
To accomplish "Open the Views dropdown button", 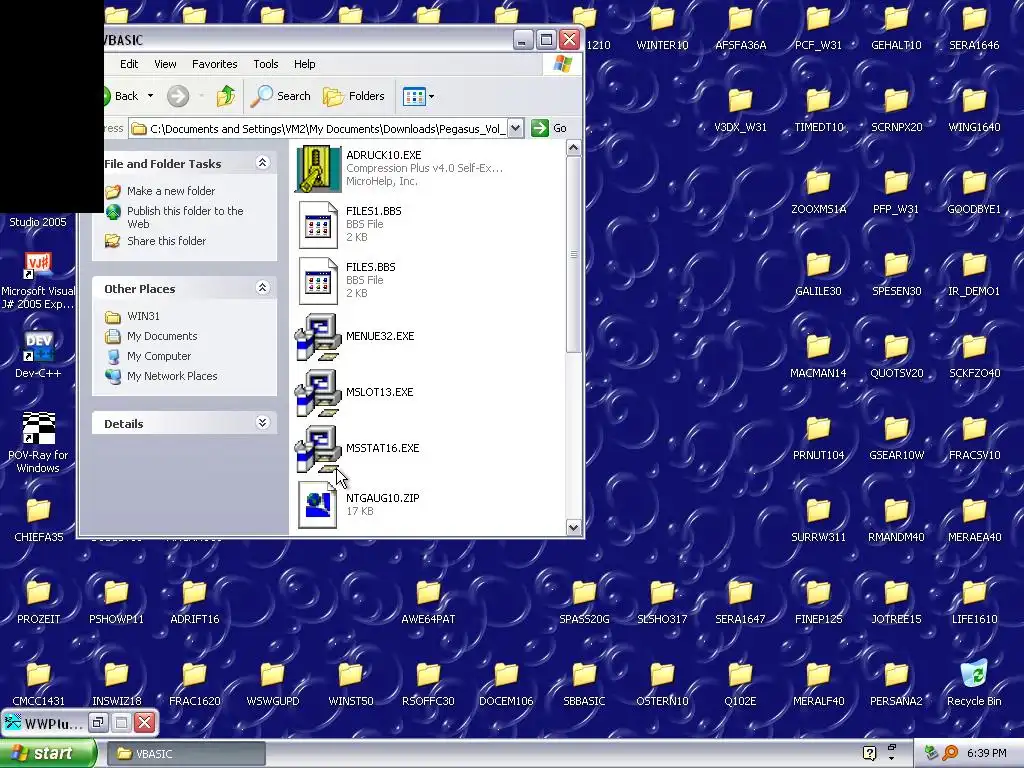I will 419,97.
